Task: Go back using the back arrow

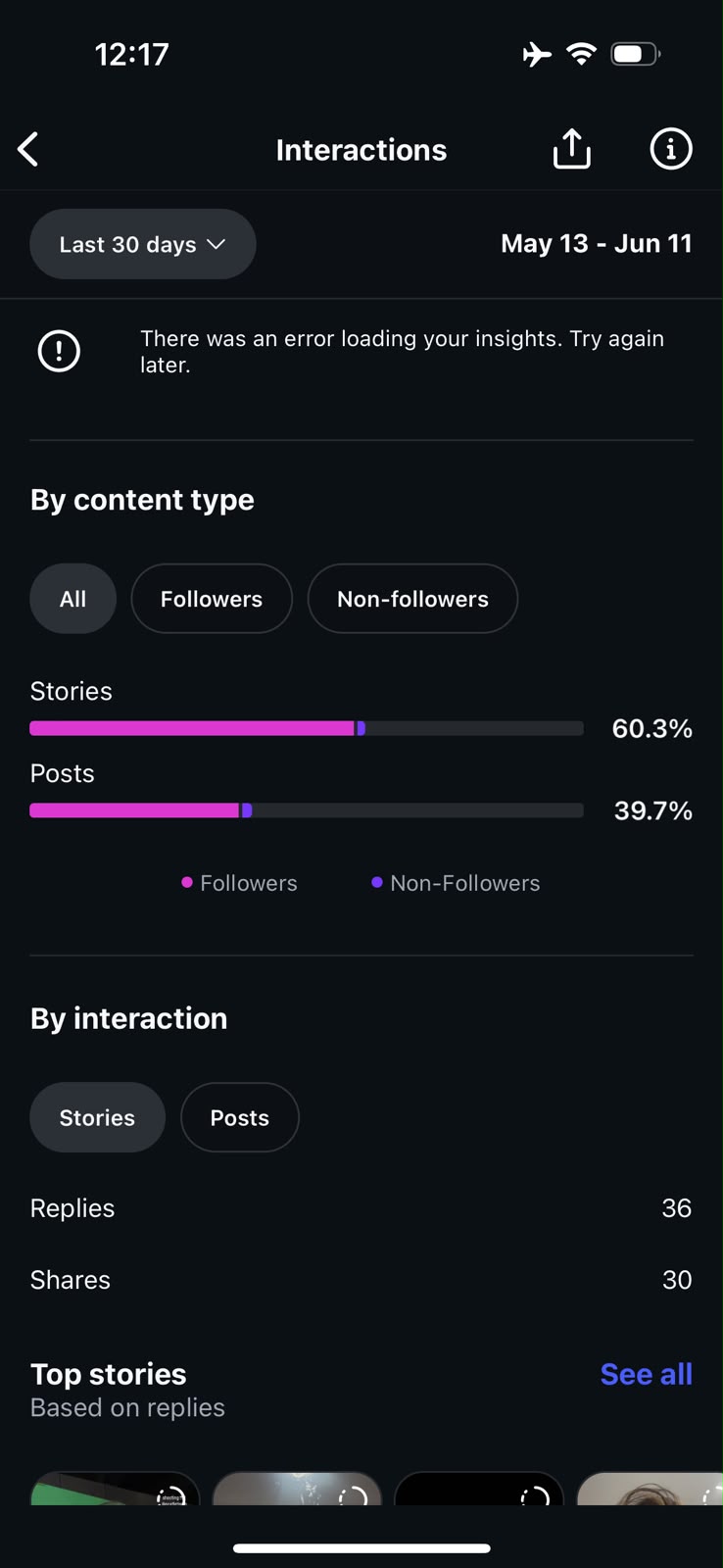Action: [x=28, y=150]
